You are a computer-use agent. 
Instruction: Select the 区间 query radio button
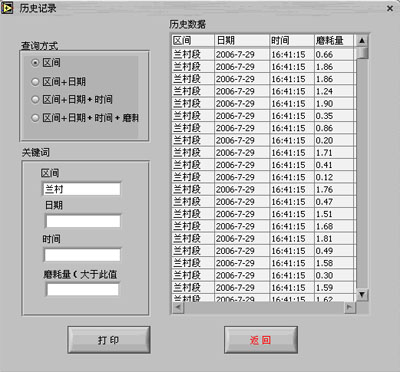(x=35, y=62)
